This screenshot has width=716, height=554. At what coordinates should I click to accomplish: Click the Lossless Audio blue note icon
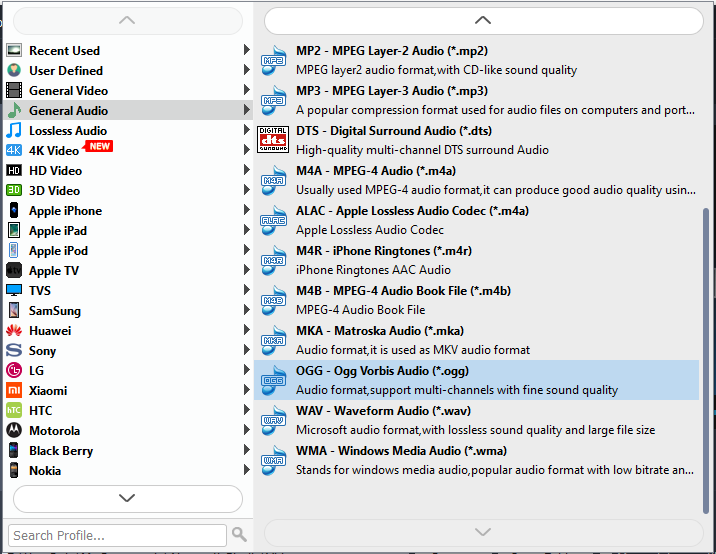click(14, 130)
